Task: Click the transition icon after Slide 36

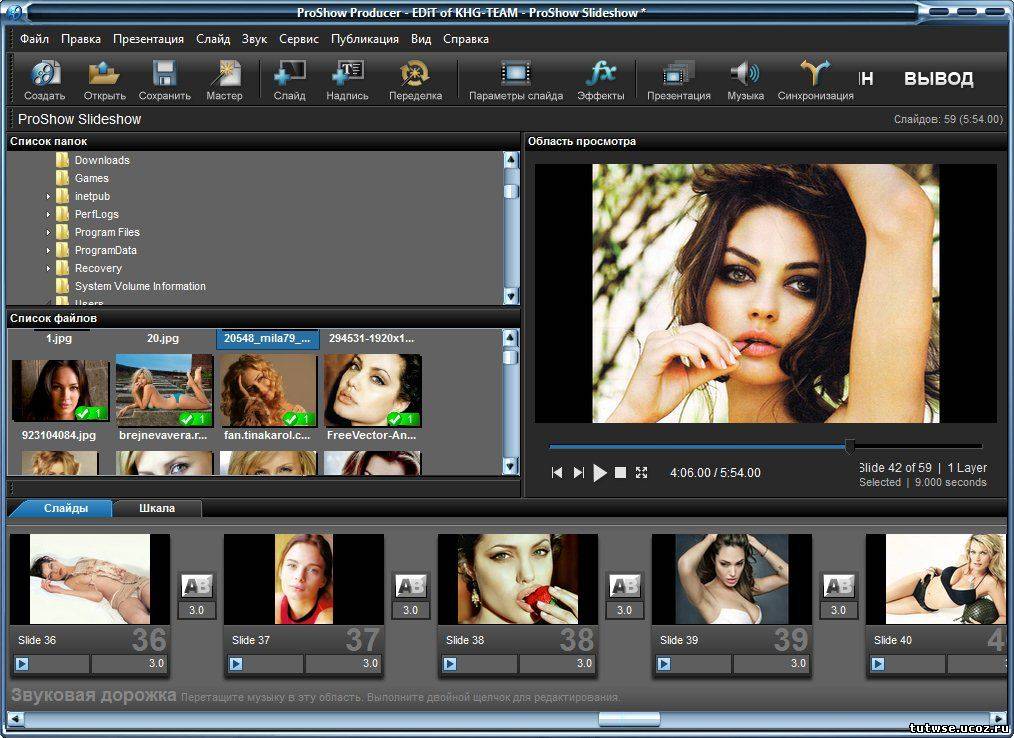Action: click(196, 586)
